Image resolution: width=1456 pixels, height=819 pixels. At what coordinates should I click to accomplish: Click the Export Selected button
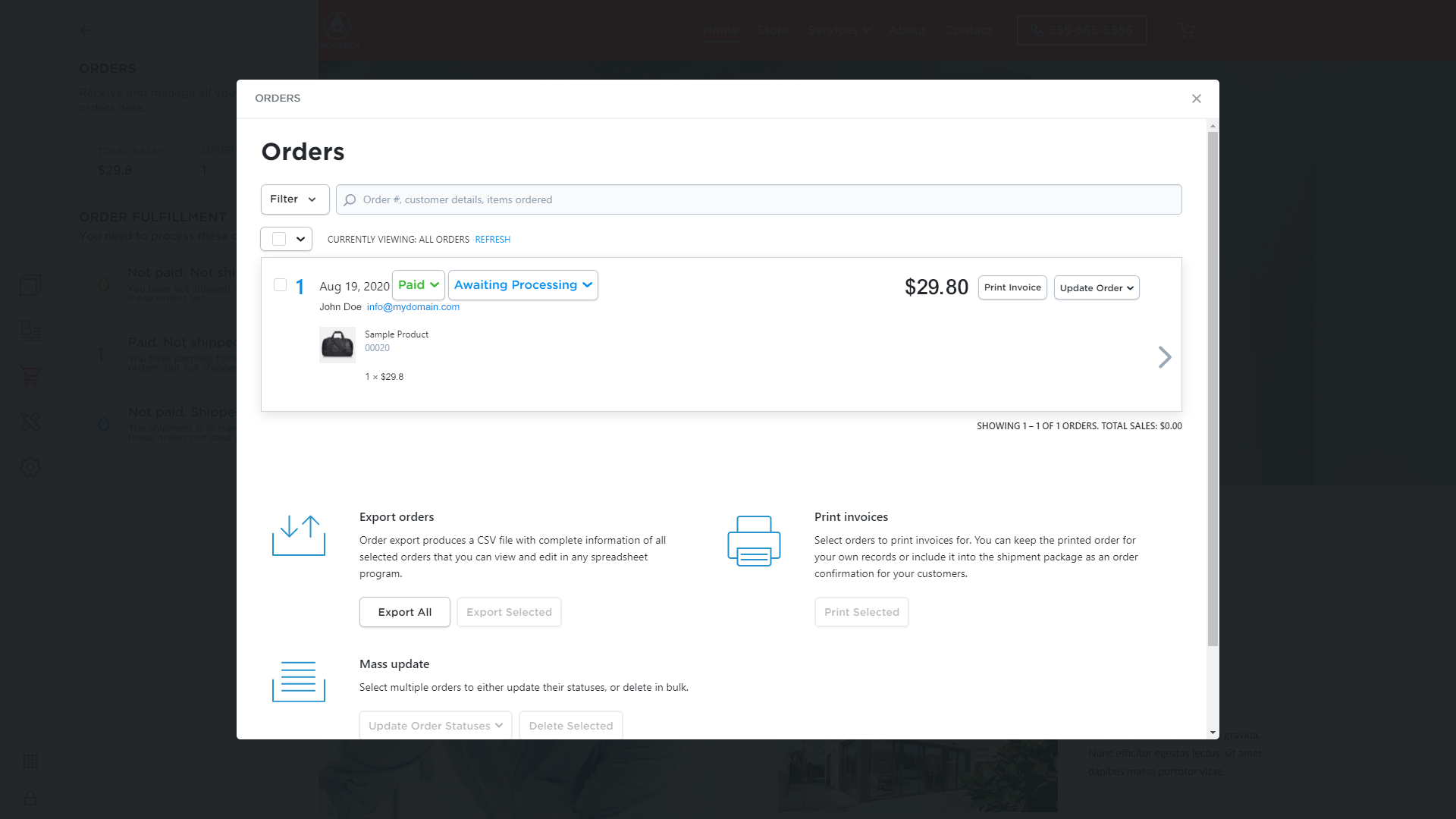510,612
